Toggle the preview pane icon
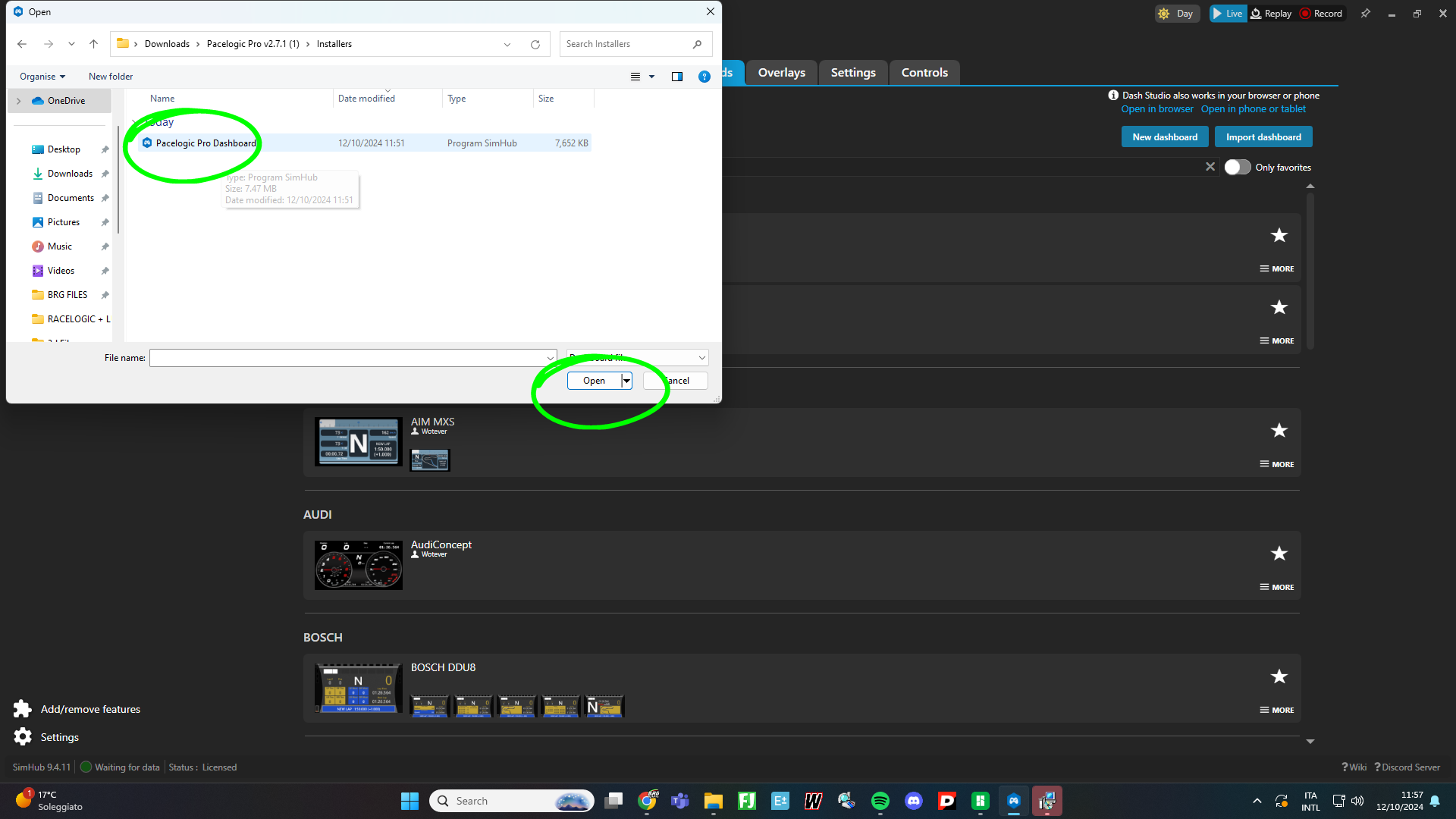 [x=677, y=77]
